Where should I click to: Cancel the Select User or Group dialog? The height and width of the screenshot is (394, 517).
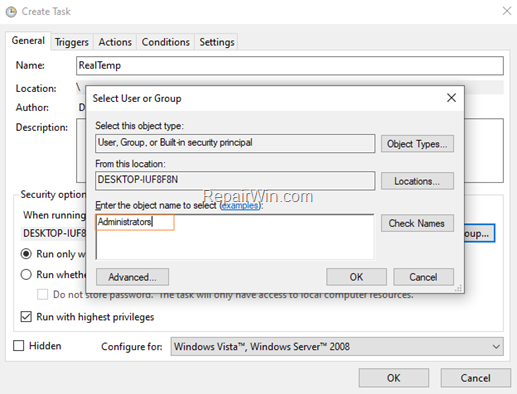click(x=423, y=277)
